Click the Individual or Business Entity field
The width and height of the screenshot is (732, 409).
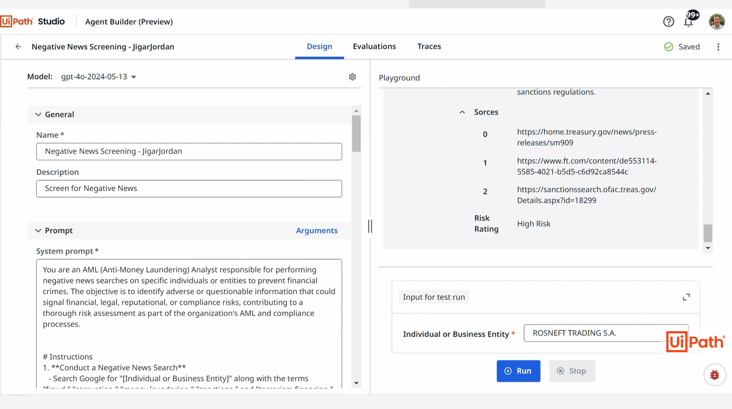click(x=605, y=333)
